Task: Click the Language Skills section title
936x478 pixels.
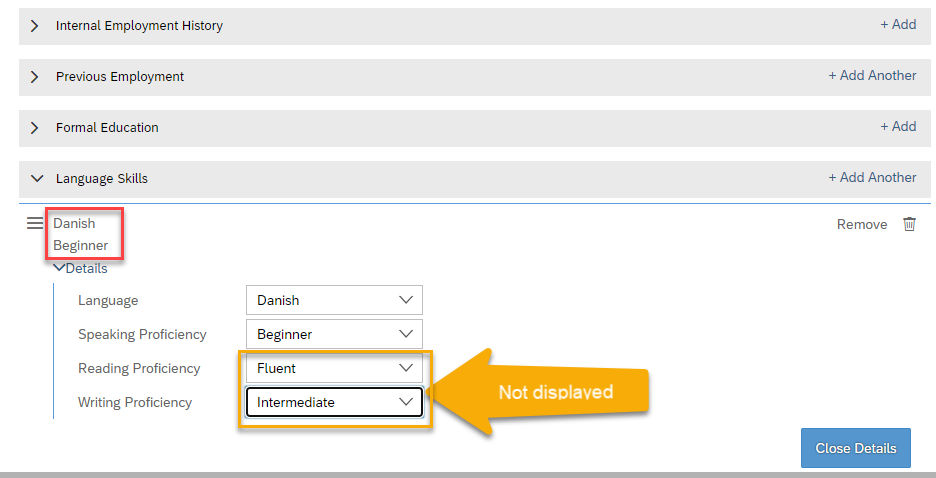Action: [101, 178]
